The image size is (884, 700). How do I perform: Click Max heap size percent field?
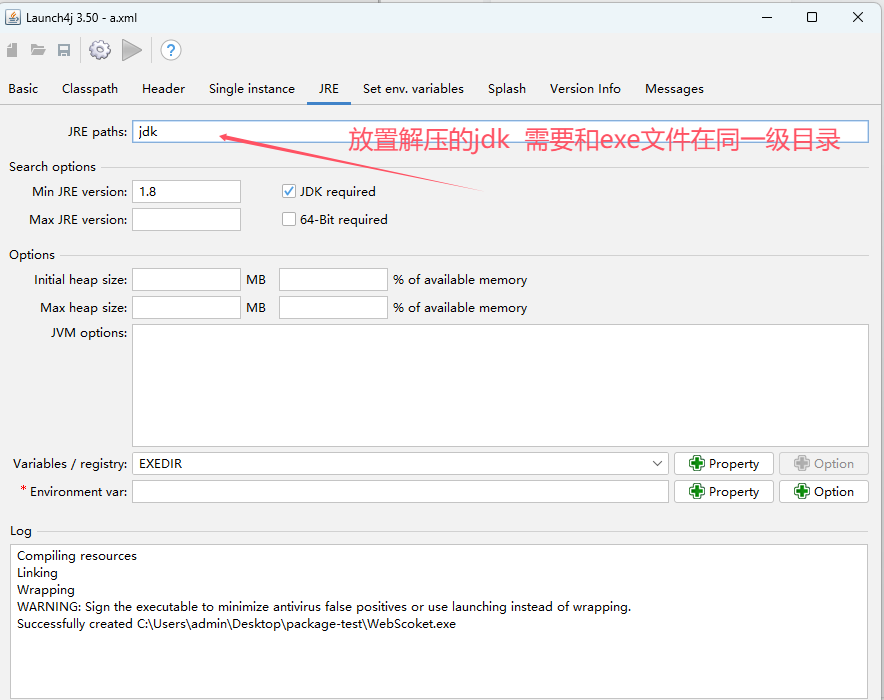pos(333,308)
